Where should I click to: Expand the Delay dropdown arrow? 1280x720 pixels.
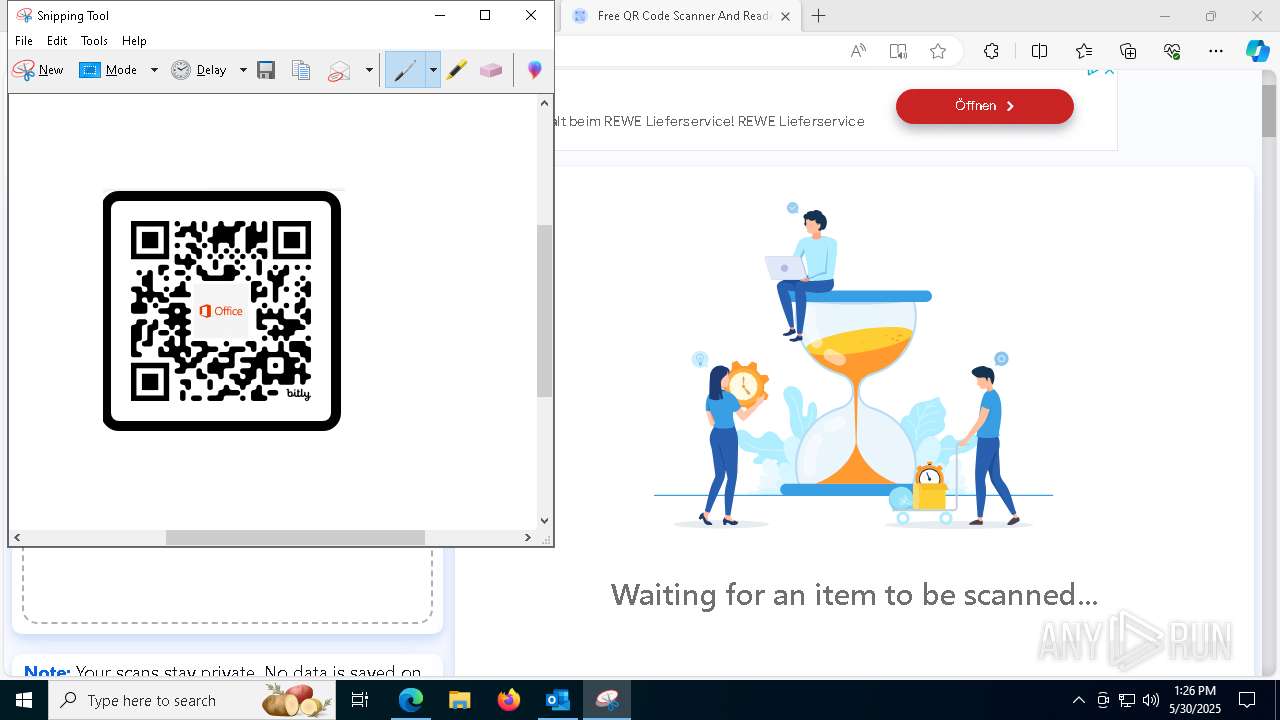242,70
